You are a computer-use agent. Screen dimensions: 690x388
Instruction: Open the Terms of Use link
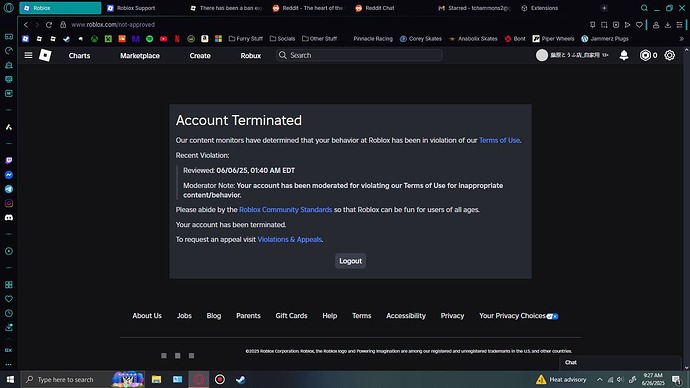[499, 140]
